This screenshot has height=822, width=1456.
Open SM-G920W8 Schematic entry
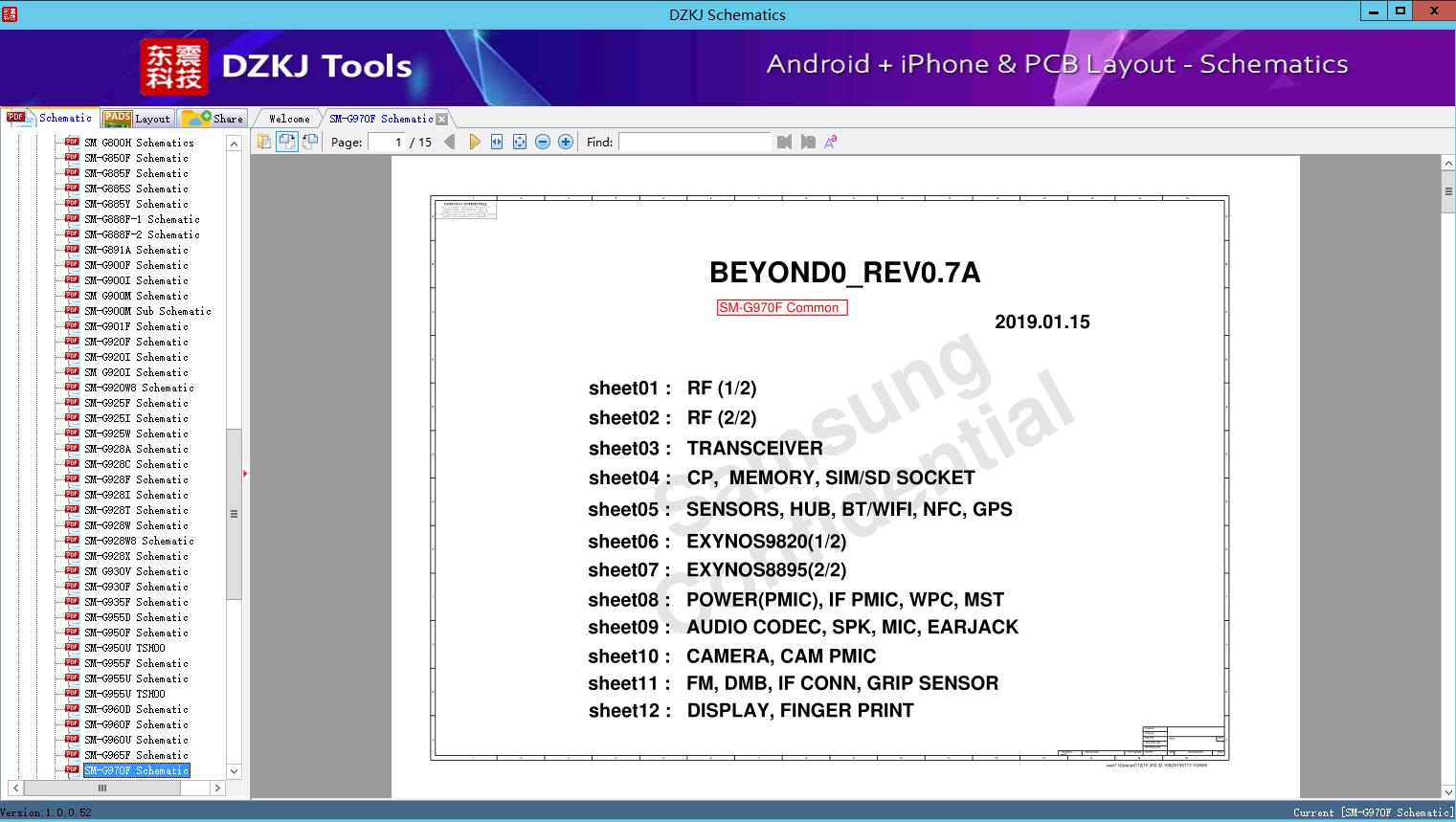[139, 388]
